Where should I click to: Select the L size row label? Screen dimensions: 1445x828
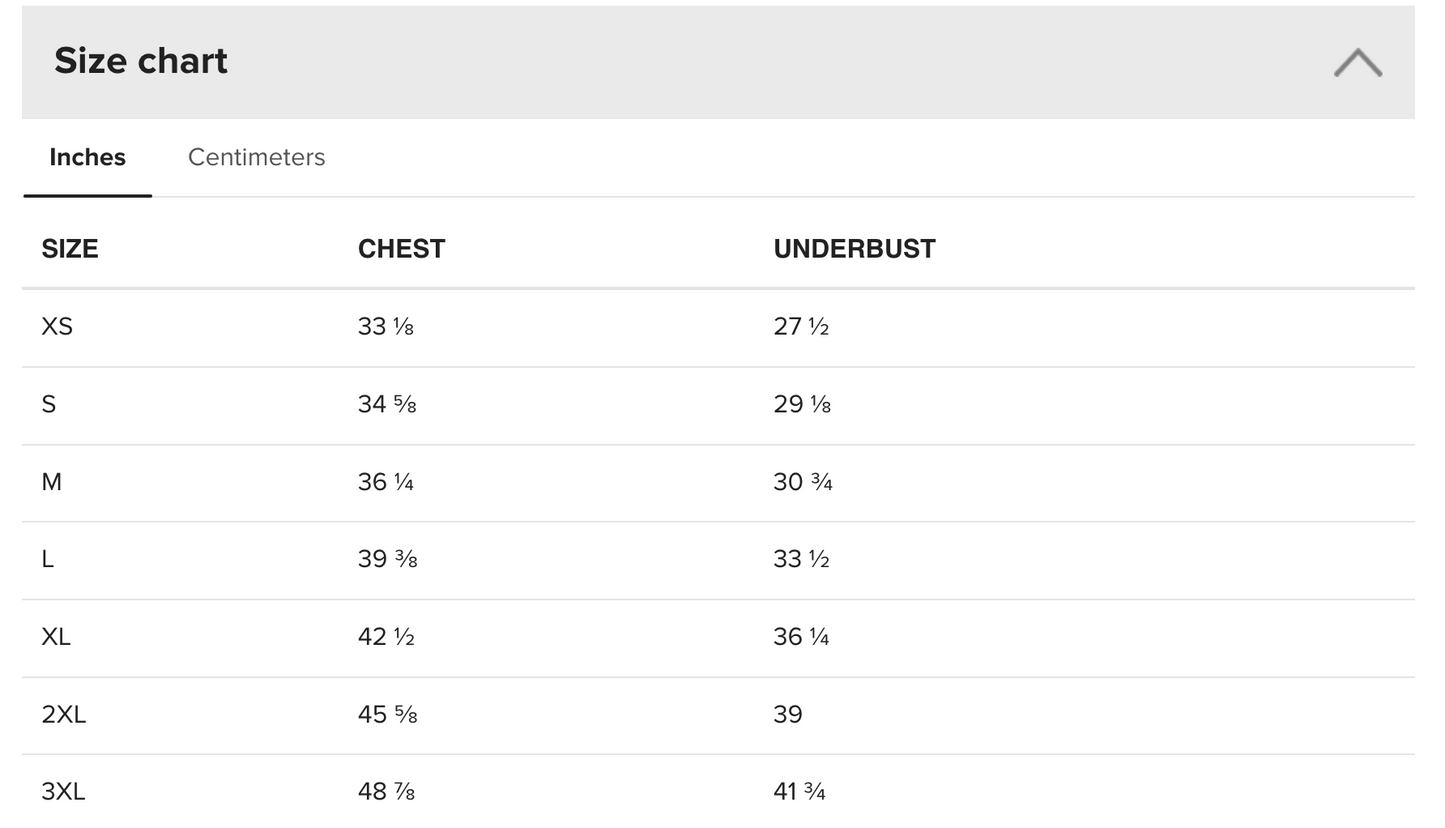click(x=47, y=559)
